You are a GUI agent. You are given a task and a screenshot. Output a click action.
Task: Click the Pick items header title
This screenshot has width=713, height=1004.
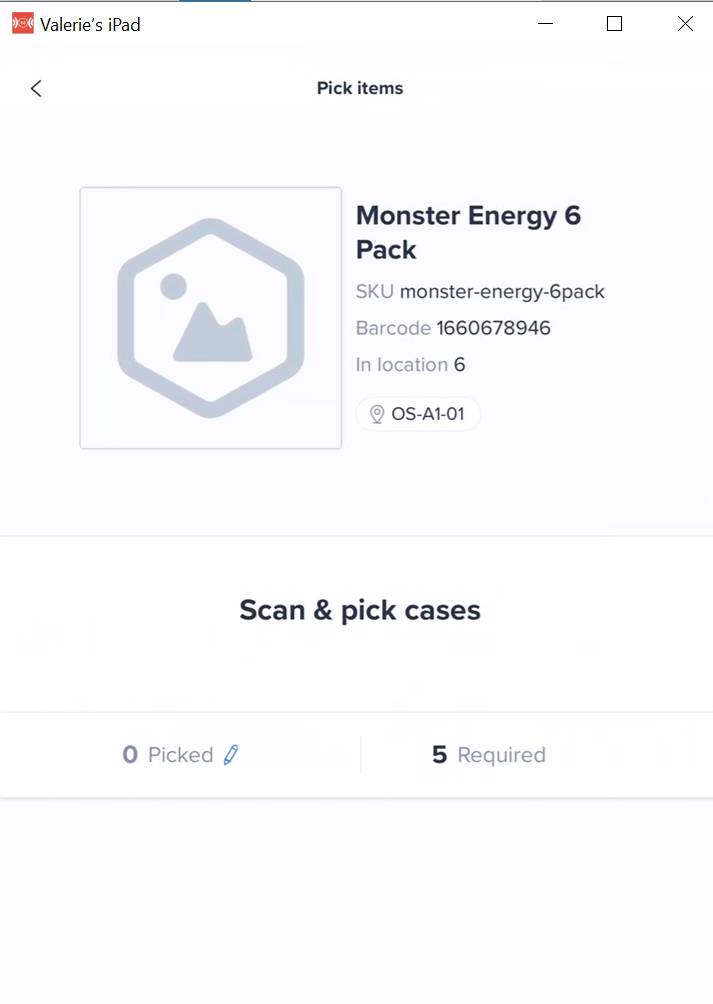[x=360, y=88]
